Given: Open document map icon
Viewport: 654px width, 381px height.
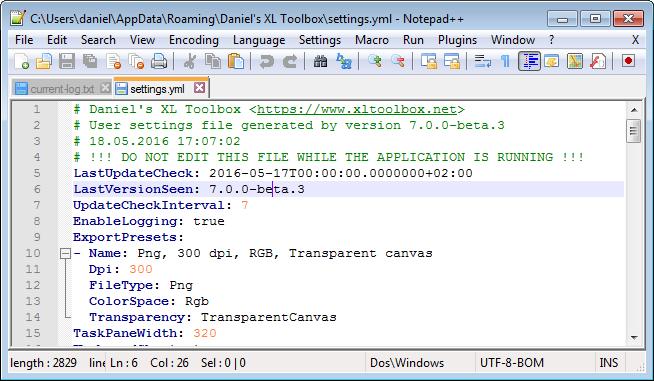Looking at the screenshot, I should pyautogui.click(x=575, y=62).
